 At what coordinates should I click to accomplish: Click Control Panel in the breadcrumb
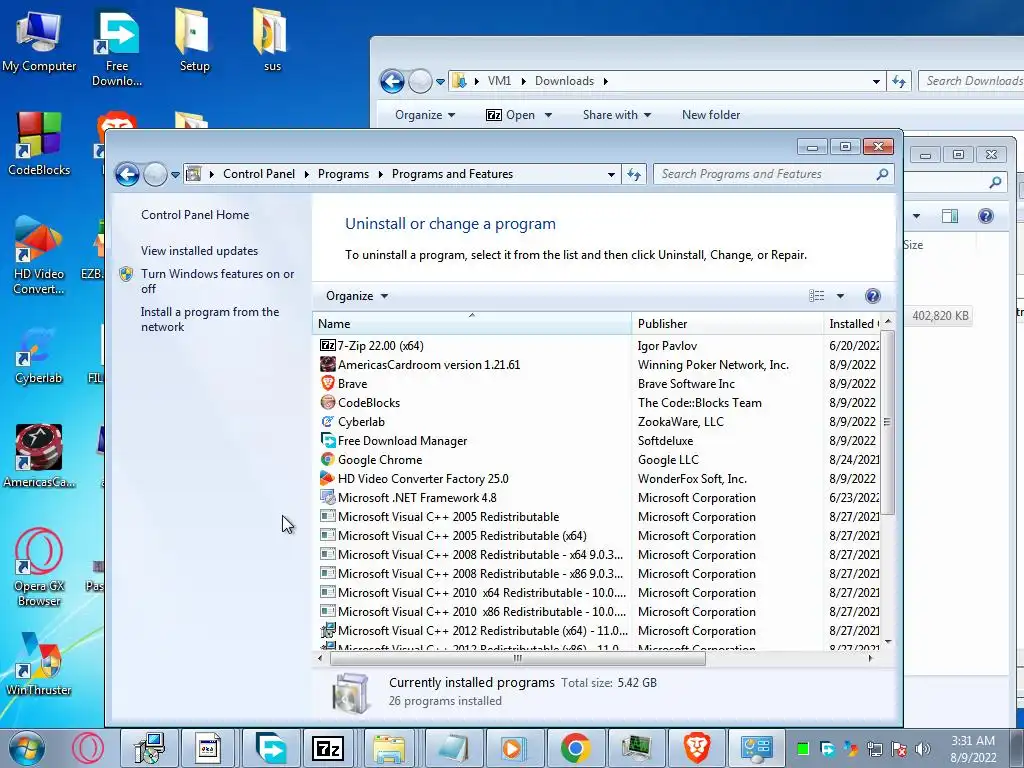(259, 174)
